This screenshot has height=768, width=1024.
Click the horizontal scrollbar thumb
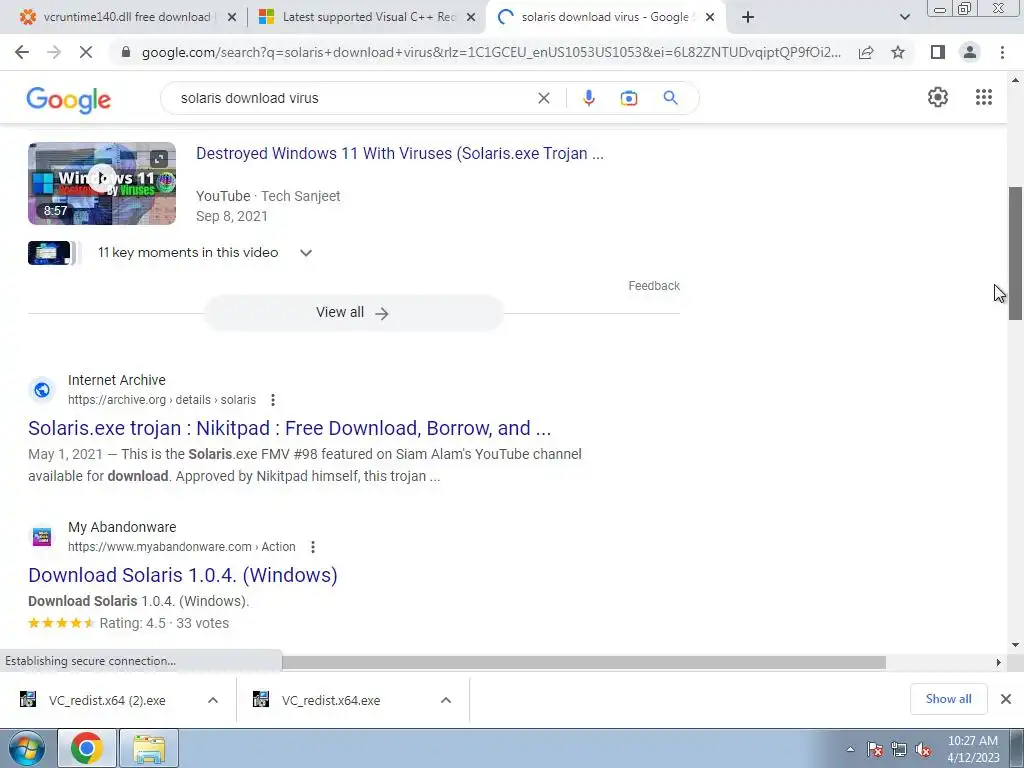click(584, 662)
